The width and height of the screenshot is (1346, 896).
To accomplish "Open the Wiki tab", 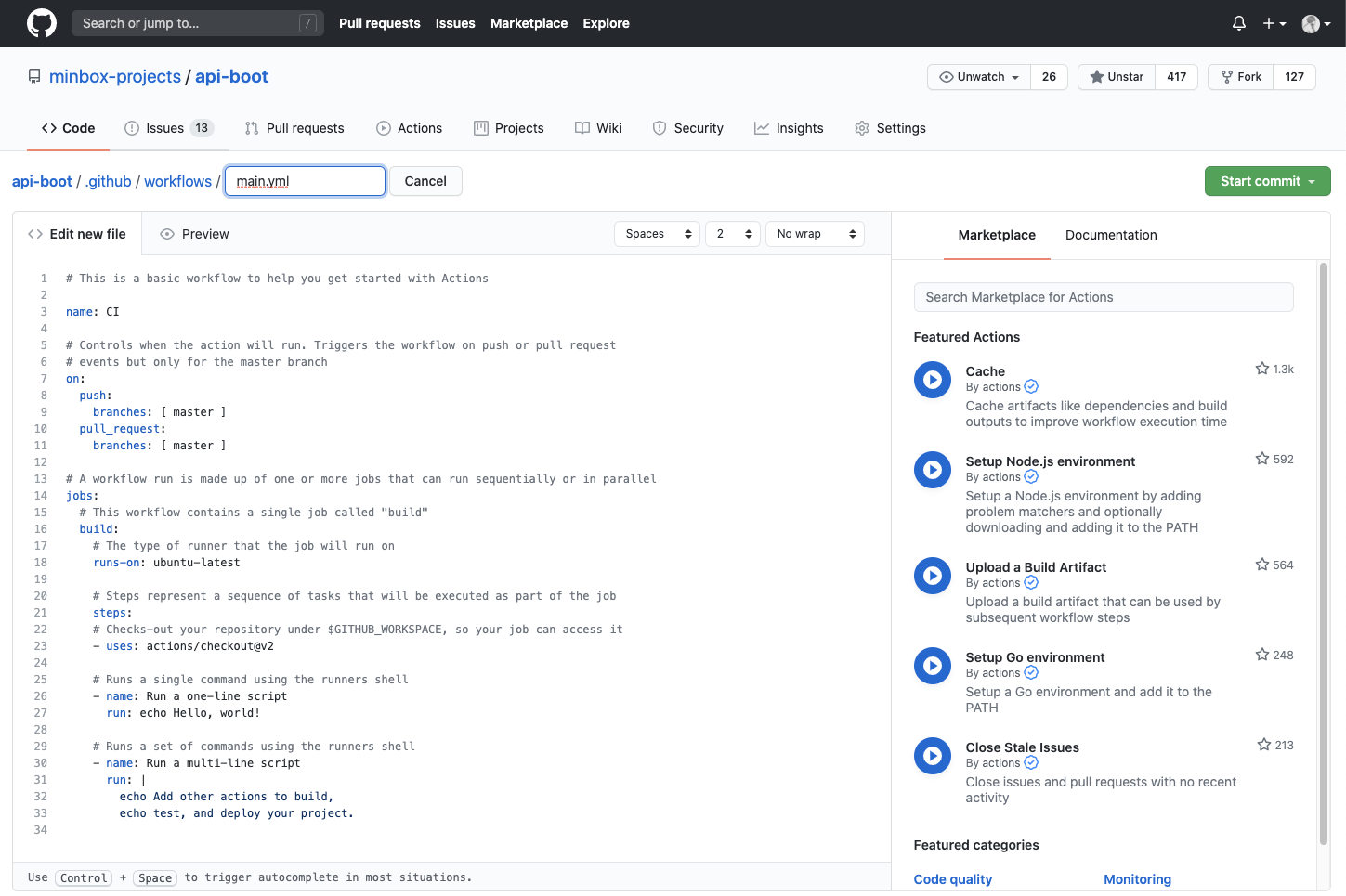I will click(x=598, y=128).
